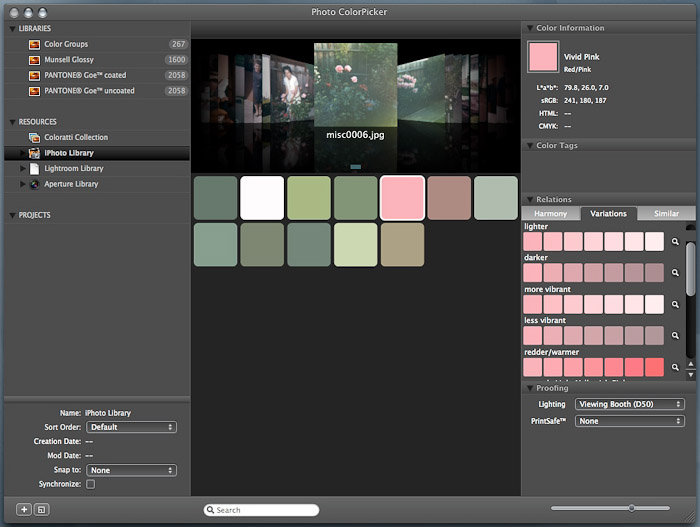Screen dimensions: 700x527
Task: Click the Color Groups library icon
Action: tap(34, 44)
